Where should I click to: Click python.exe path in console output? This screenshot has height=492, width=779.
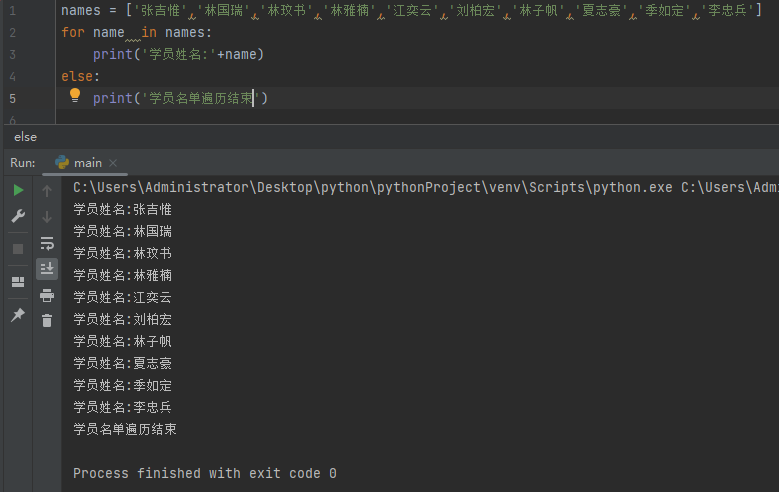click(x=373, y=187)
